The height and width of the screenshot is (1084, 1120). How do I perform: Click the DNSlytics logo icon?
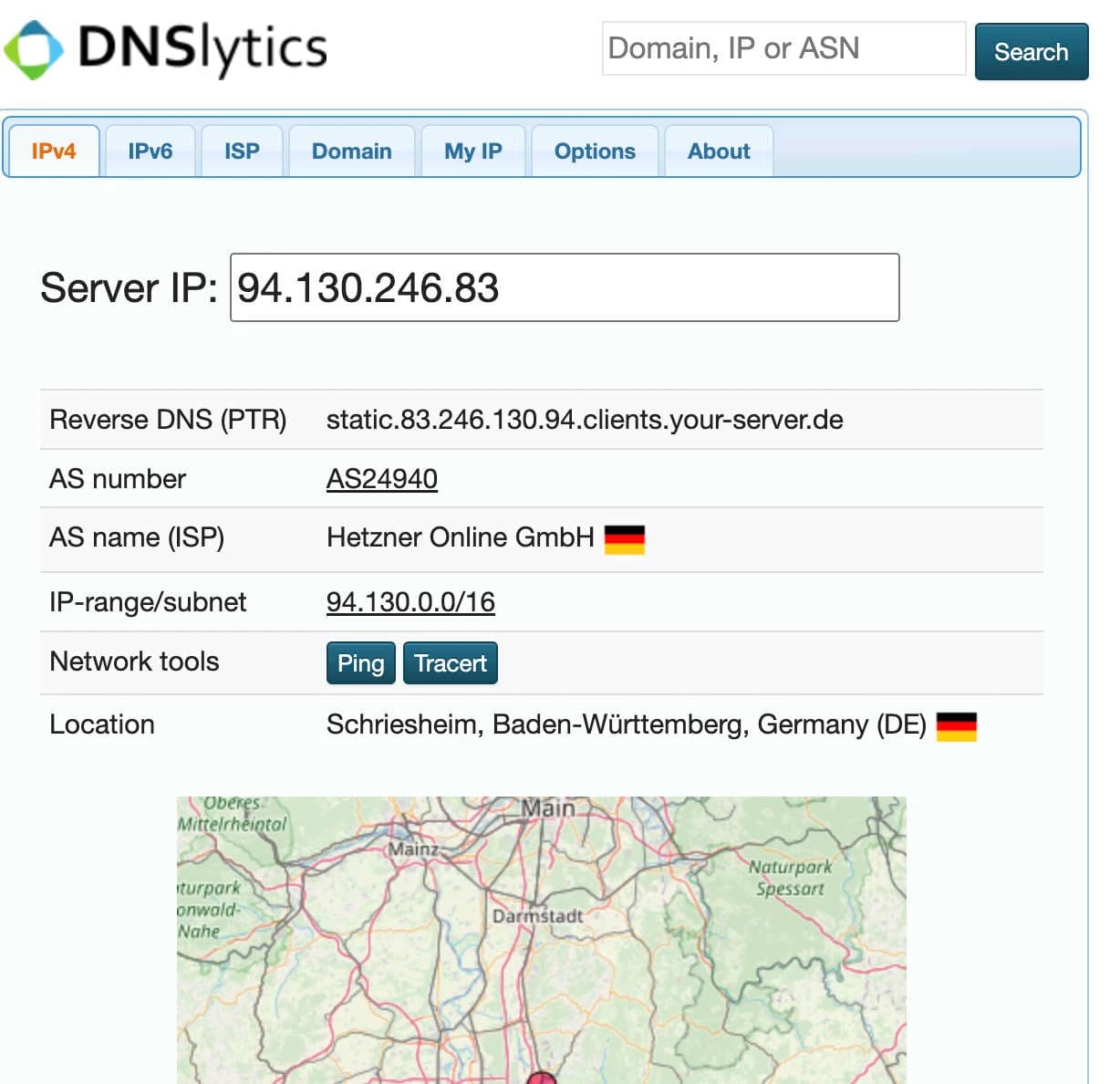coord(33,48)
